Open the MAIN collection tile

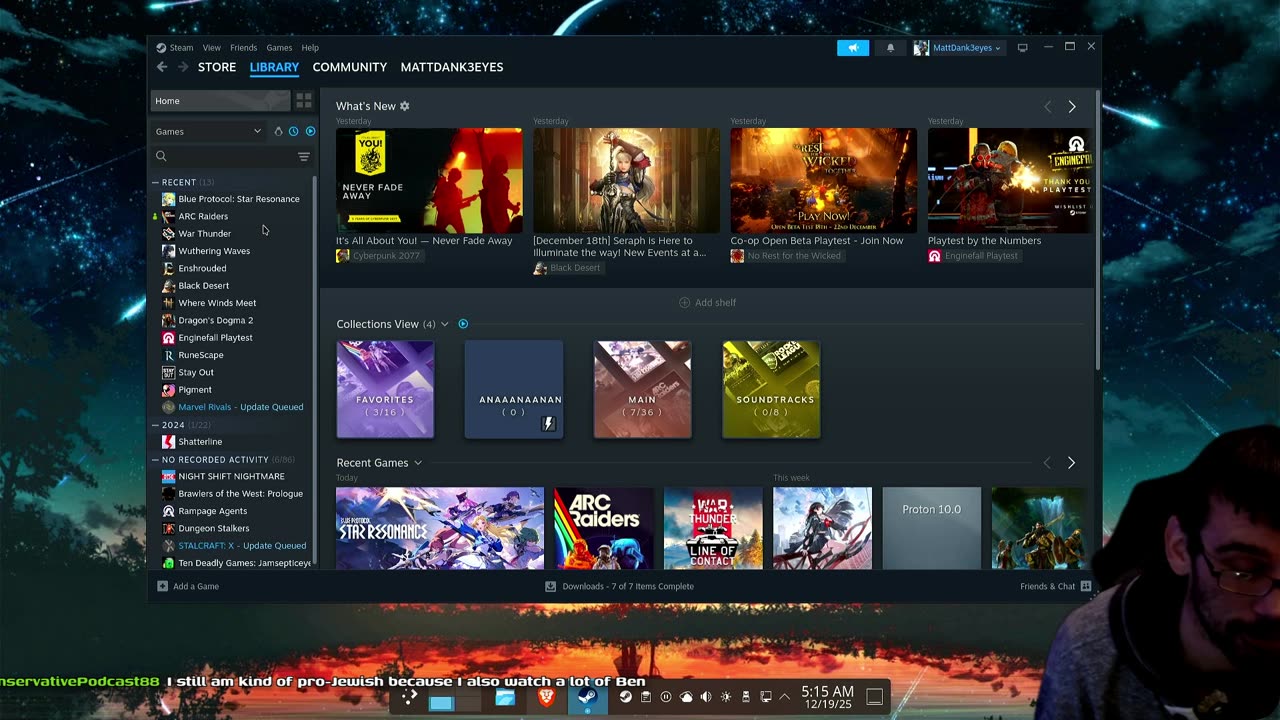click(x=642, y=389)
